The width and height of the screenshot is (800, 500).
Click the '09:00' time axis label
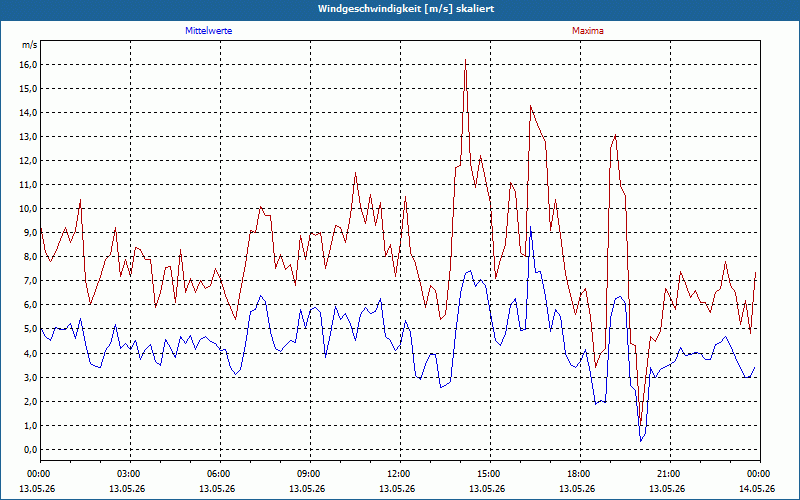(310, 474)
